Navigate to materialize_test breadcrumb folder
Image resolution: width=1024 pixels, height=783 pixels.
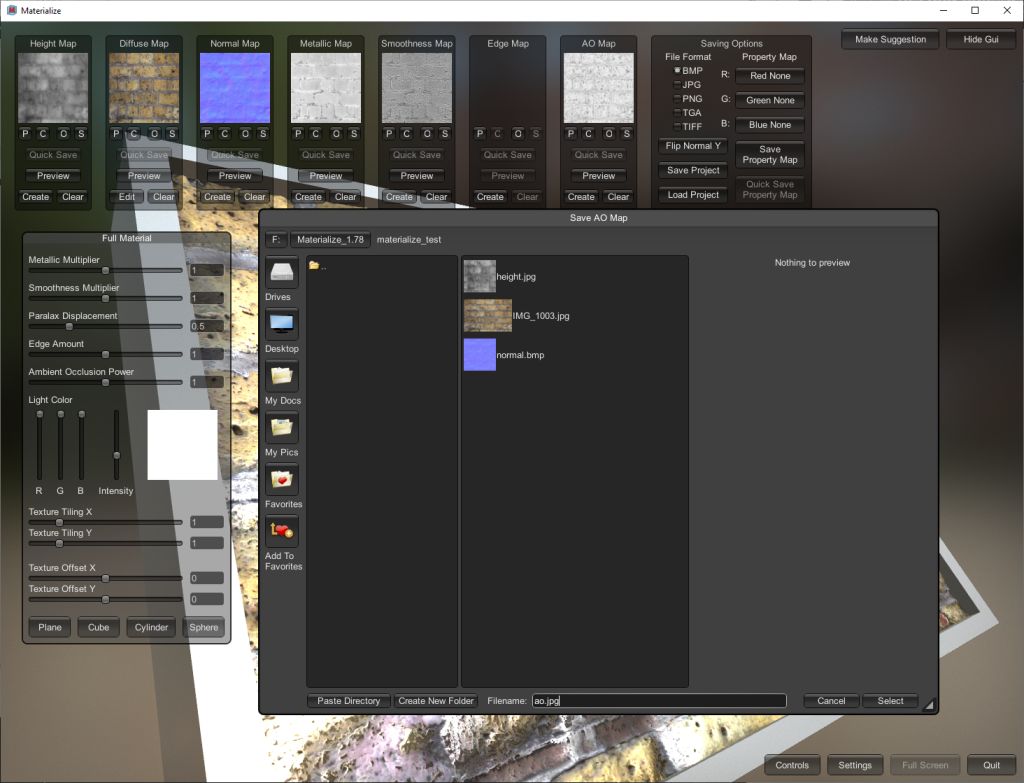click(x=409, y=240)
